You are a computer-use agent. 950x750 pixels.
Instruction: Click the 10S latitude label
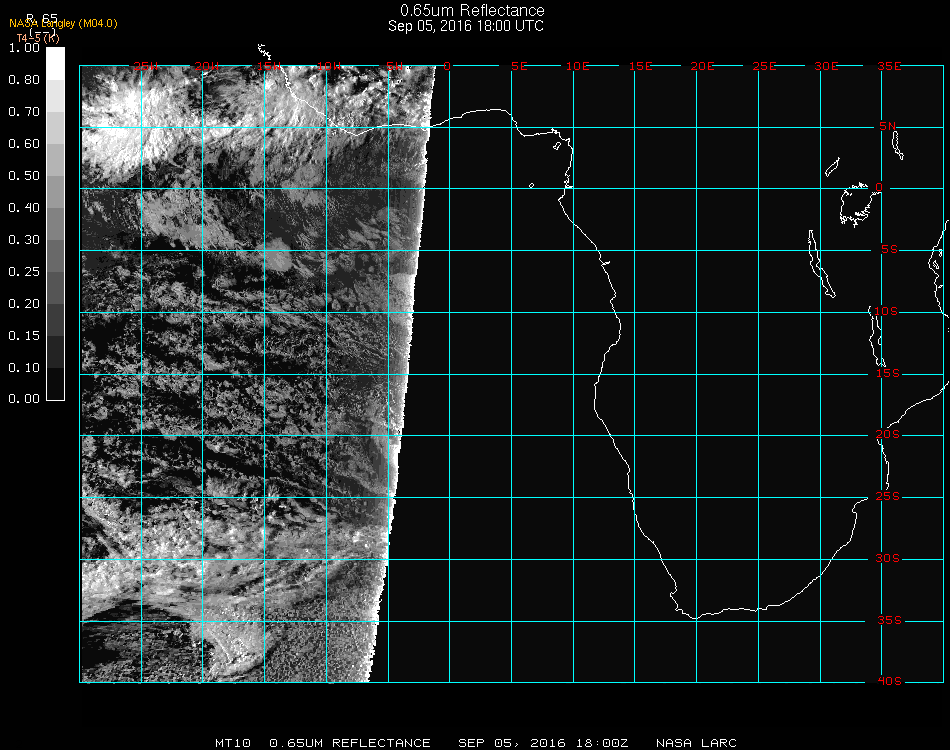(886, 311)
